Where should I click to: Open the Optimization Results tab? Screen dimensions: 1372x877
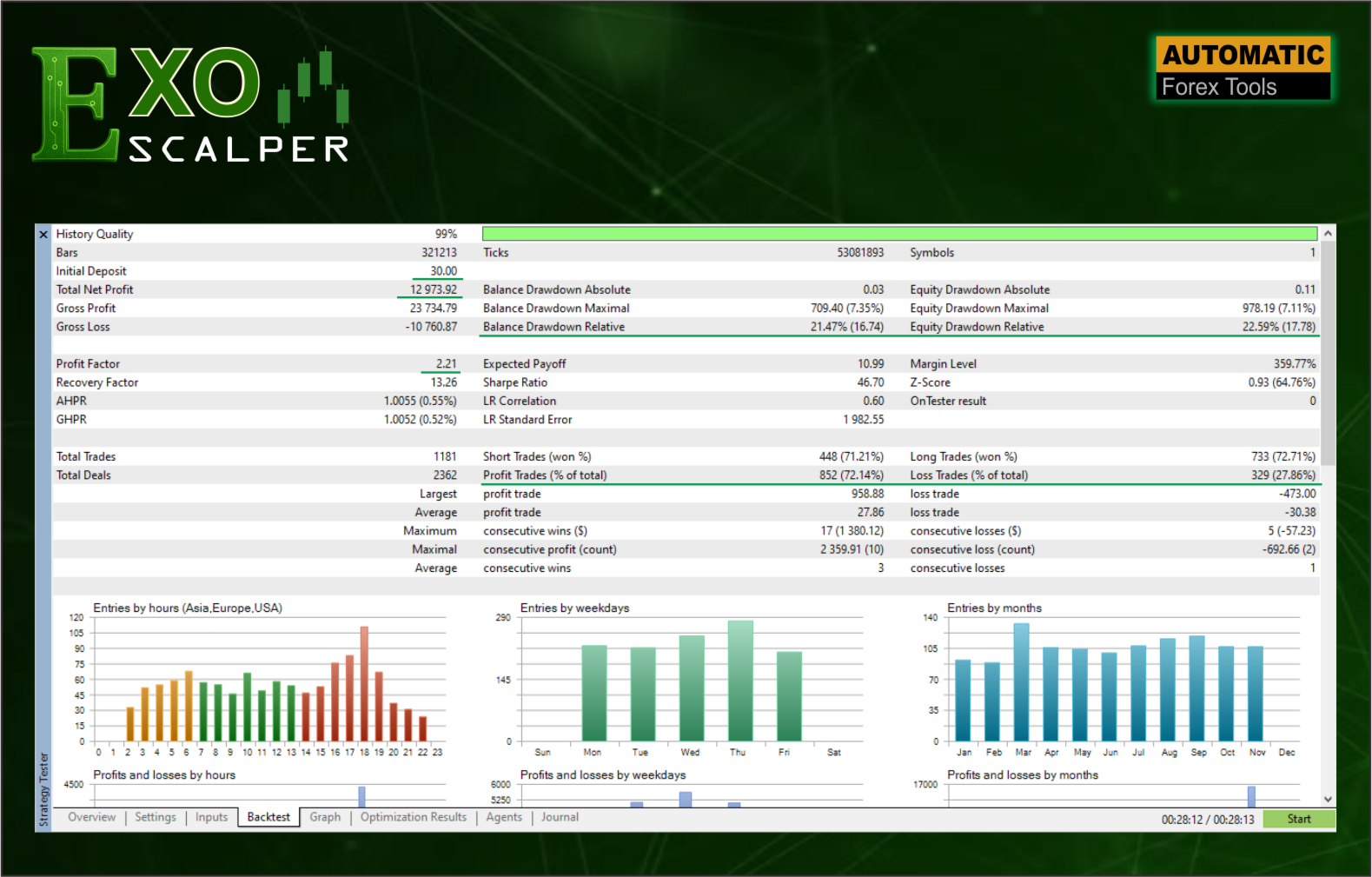[414, 817]
